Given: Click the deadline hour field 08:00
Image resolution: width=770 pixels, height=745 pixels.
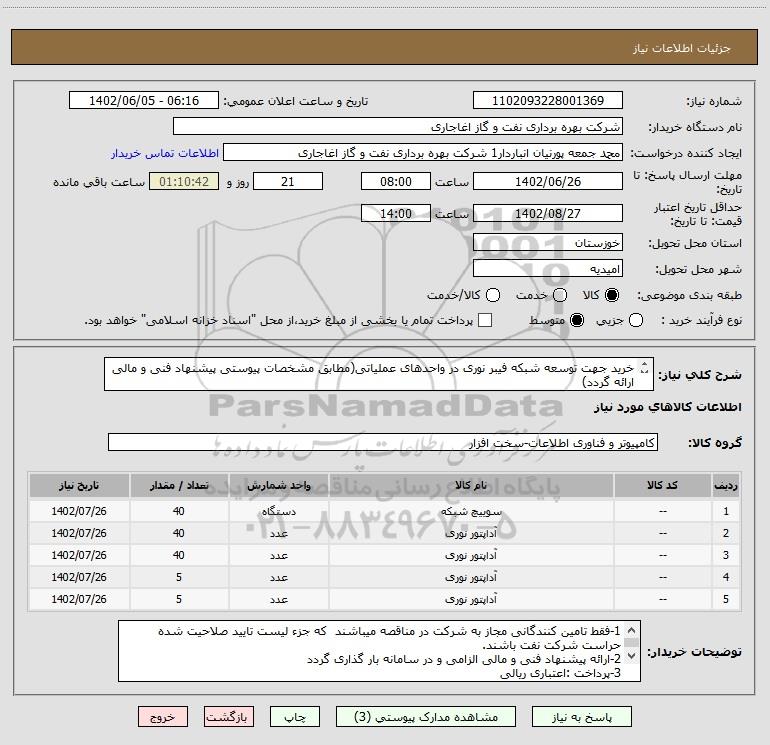Looking at the screenshot, I should [x=396, y=181].
